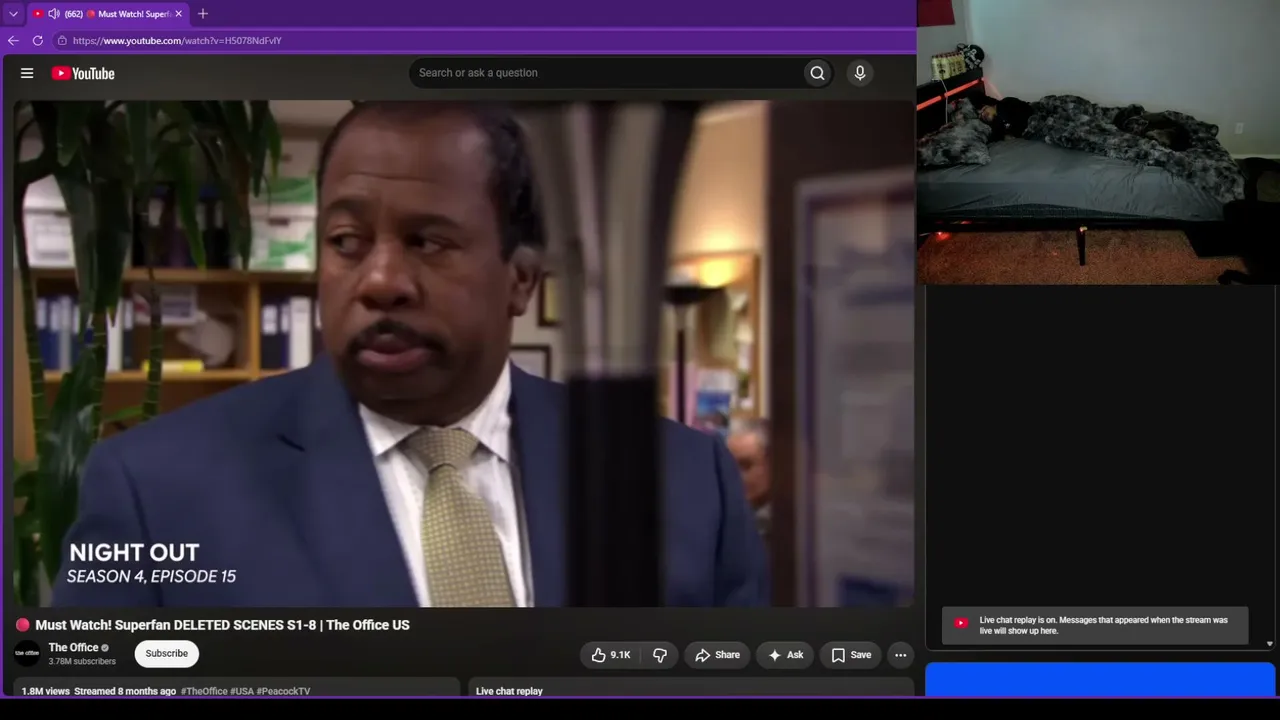Viewport: 1280px width, 720px height.
Task: View site info via the lock icon
Action: click(62, 41)
